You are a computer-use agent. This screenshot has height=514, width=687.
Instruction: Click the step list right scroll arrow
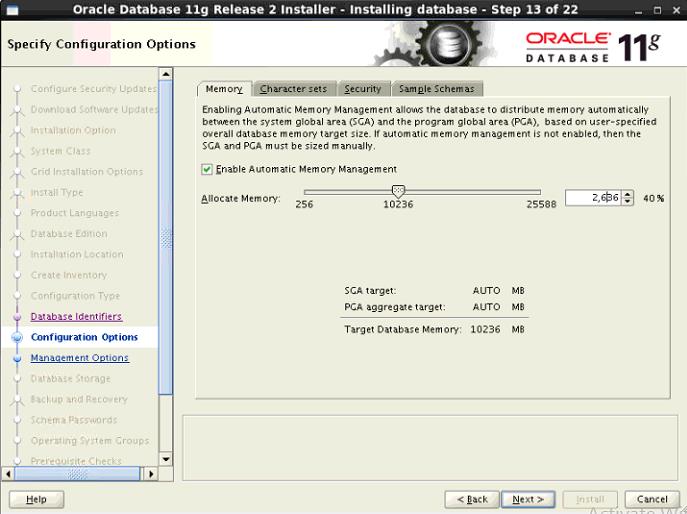pyautogui.click(x=151, y=474)
